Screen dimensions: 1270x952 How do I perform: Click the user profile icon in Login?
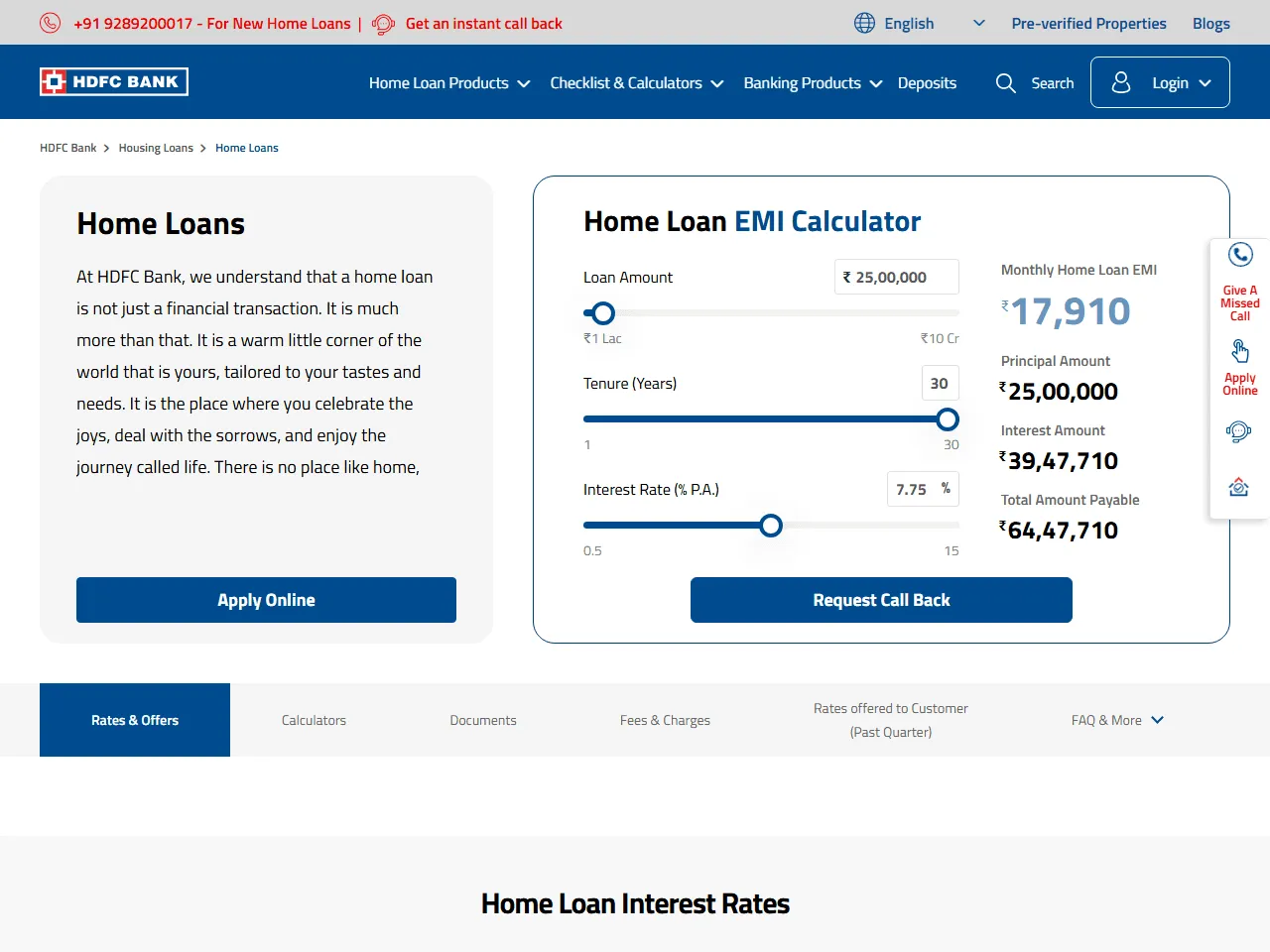(x=1121, y=82)
